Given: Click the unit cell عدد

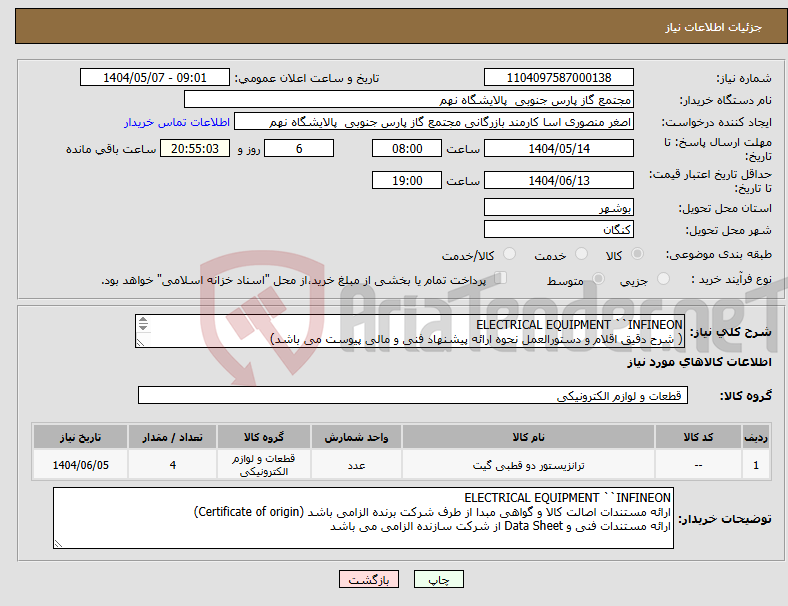Looking at the screenshot, I should tap(356, 465).
